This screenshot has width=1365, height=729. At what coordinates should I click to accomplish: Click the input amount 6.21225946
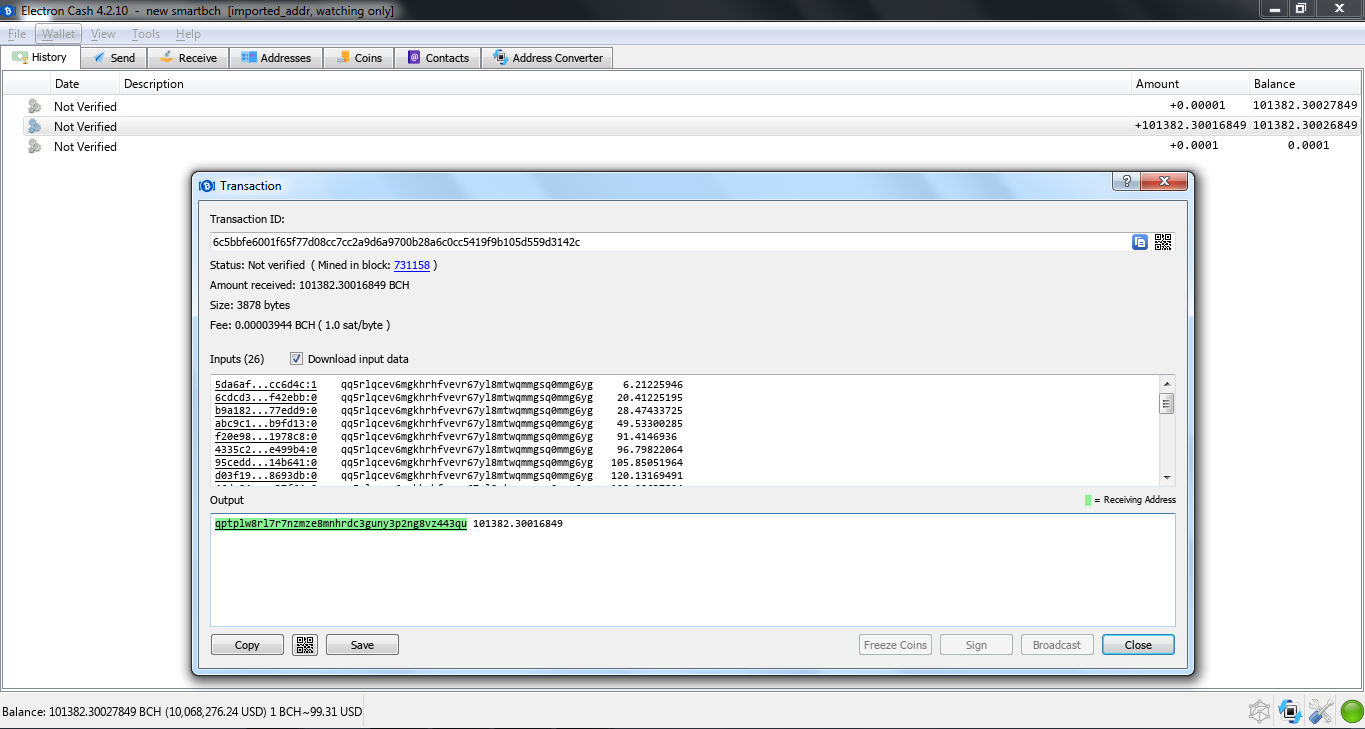652,384
